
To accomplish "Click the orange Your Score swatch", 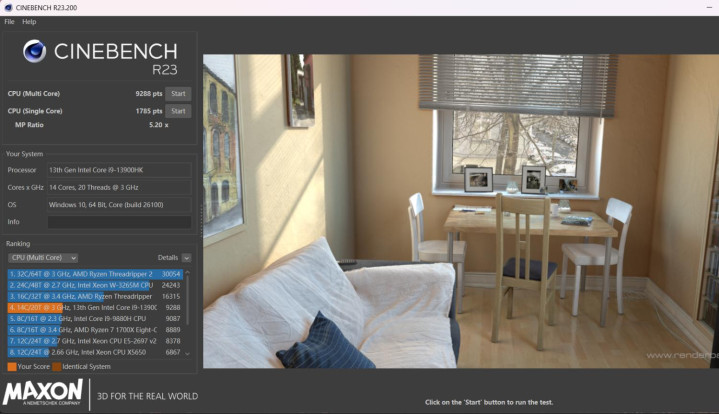I will [12, 367].
